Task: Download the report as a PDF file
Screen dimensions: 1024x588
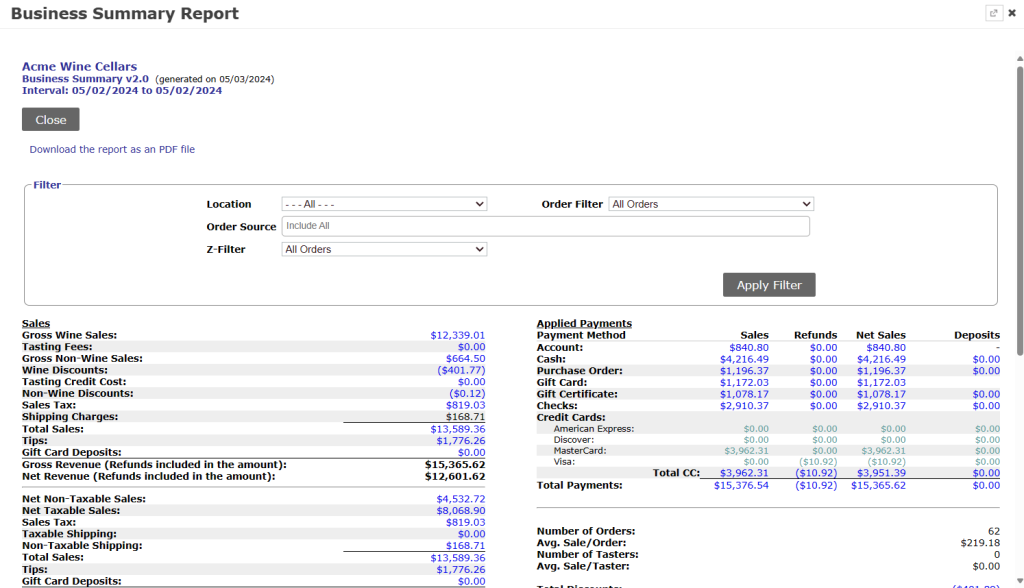Action: point(112,149)
